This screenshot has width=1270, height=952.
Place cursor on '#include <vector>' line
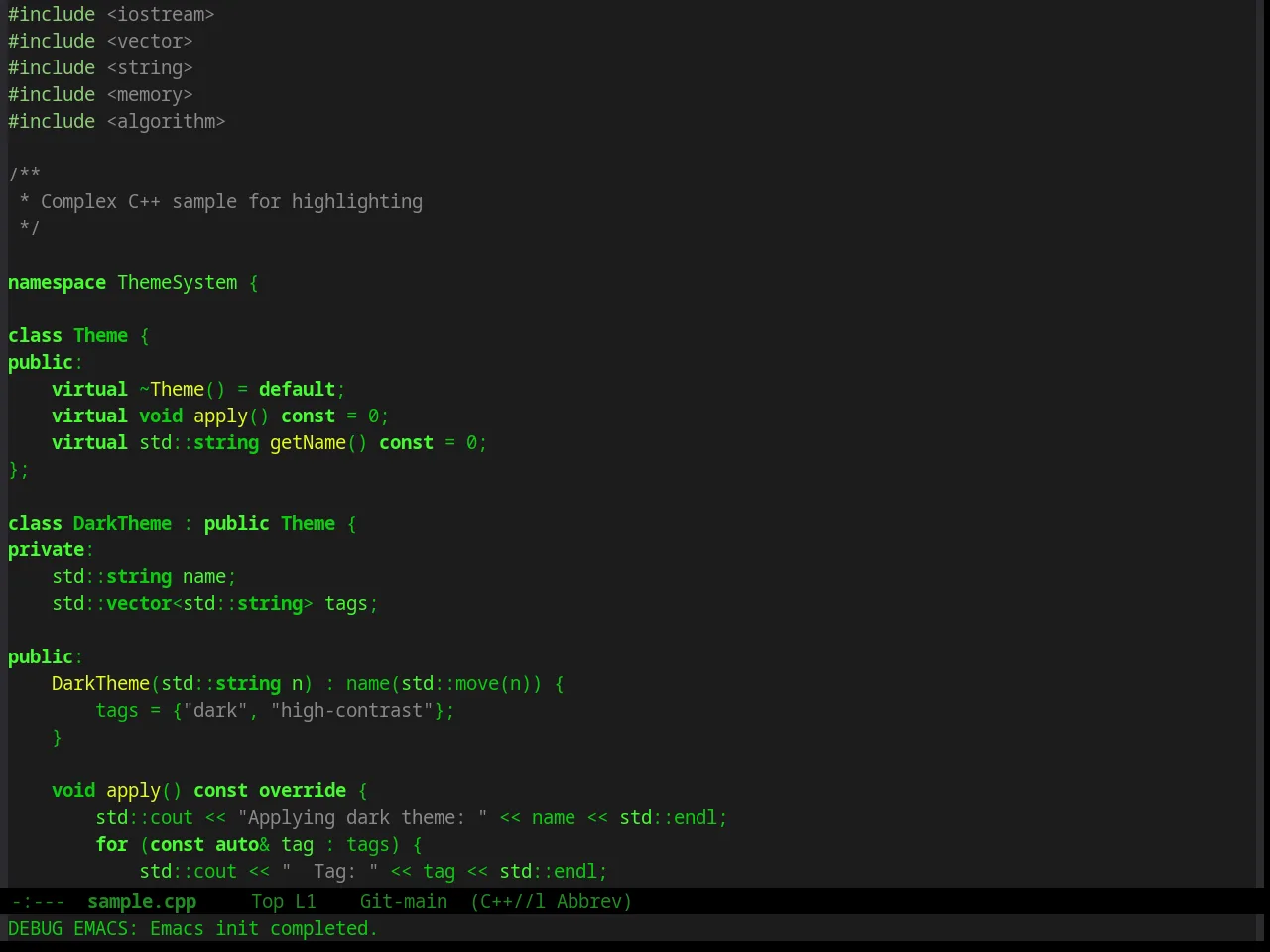pos(100,41)
